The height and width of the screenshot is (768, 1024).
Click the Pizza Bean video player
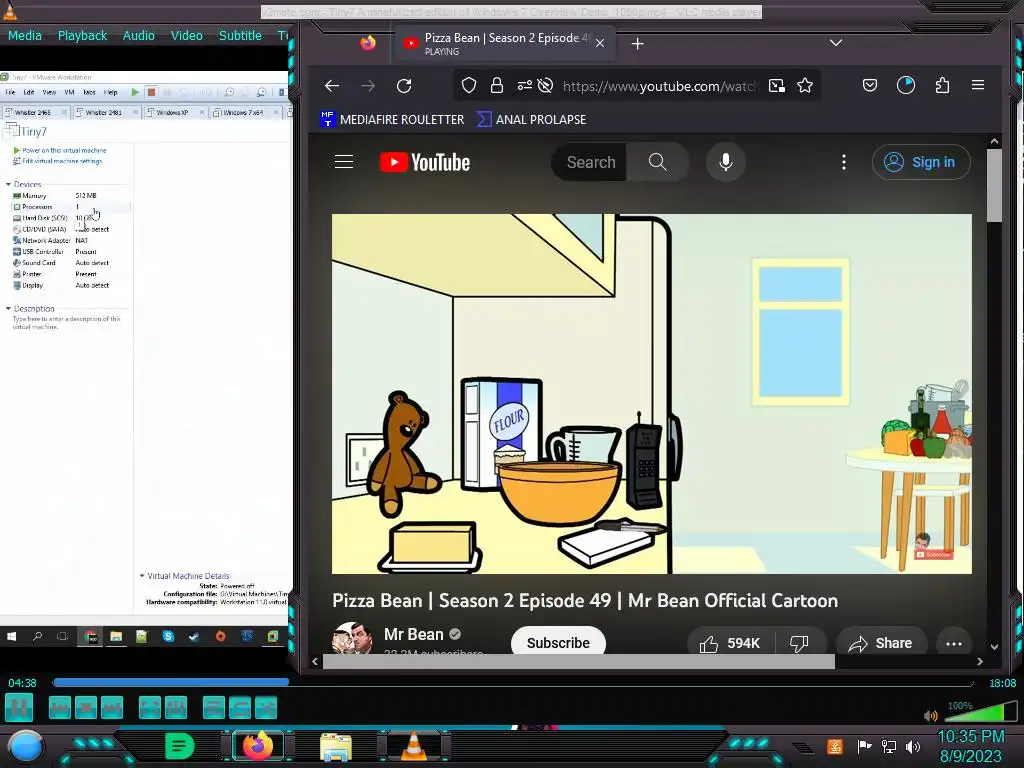[652, 394]
